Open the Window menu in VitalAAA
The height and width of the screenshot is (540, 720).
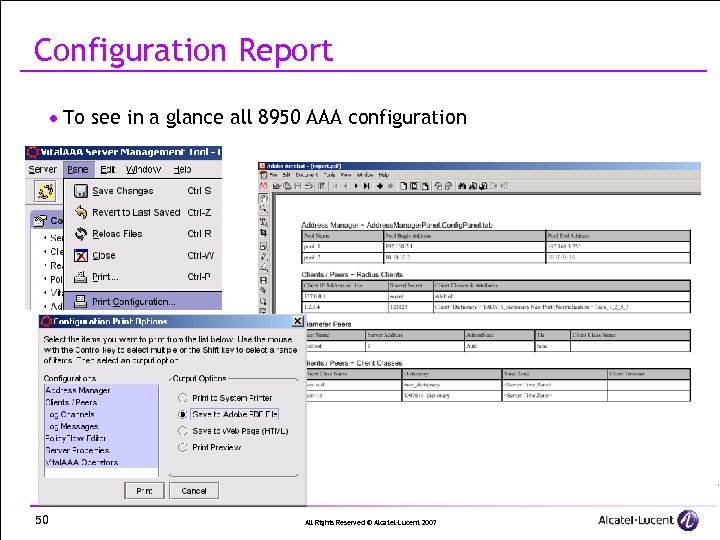coord(143,169)
